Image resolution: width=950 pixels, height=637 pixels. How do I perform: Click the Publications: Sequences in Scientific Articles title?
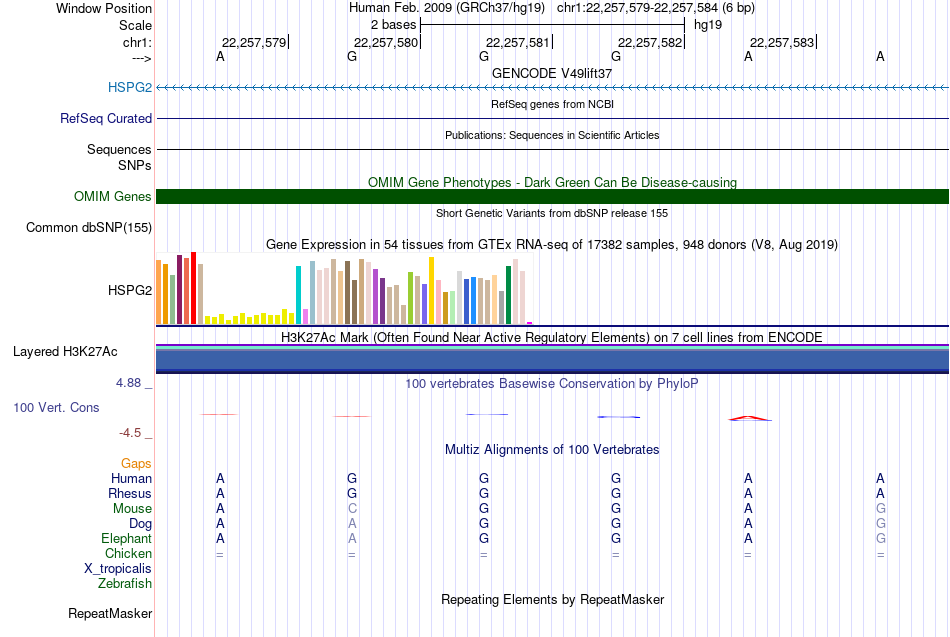click(x=552, y=135)
